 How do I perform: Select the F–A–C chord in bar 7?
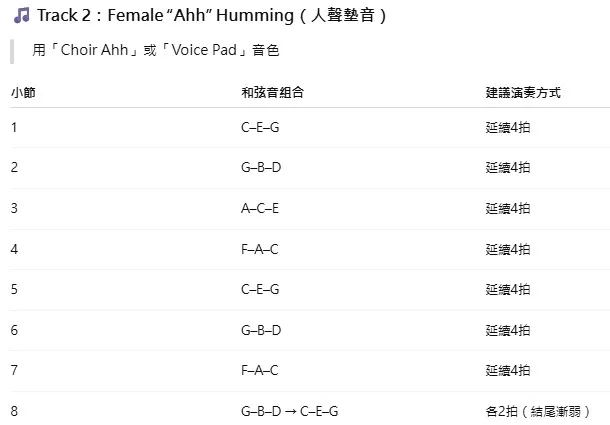[x=260, y=370]
